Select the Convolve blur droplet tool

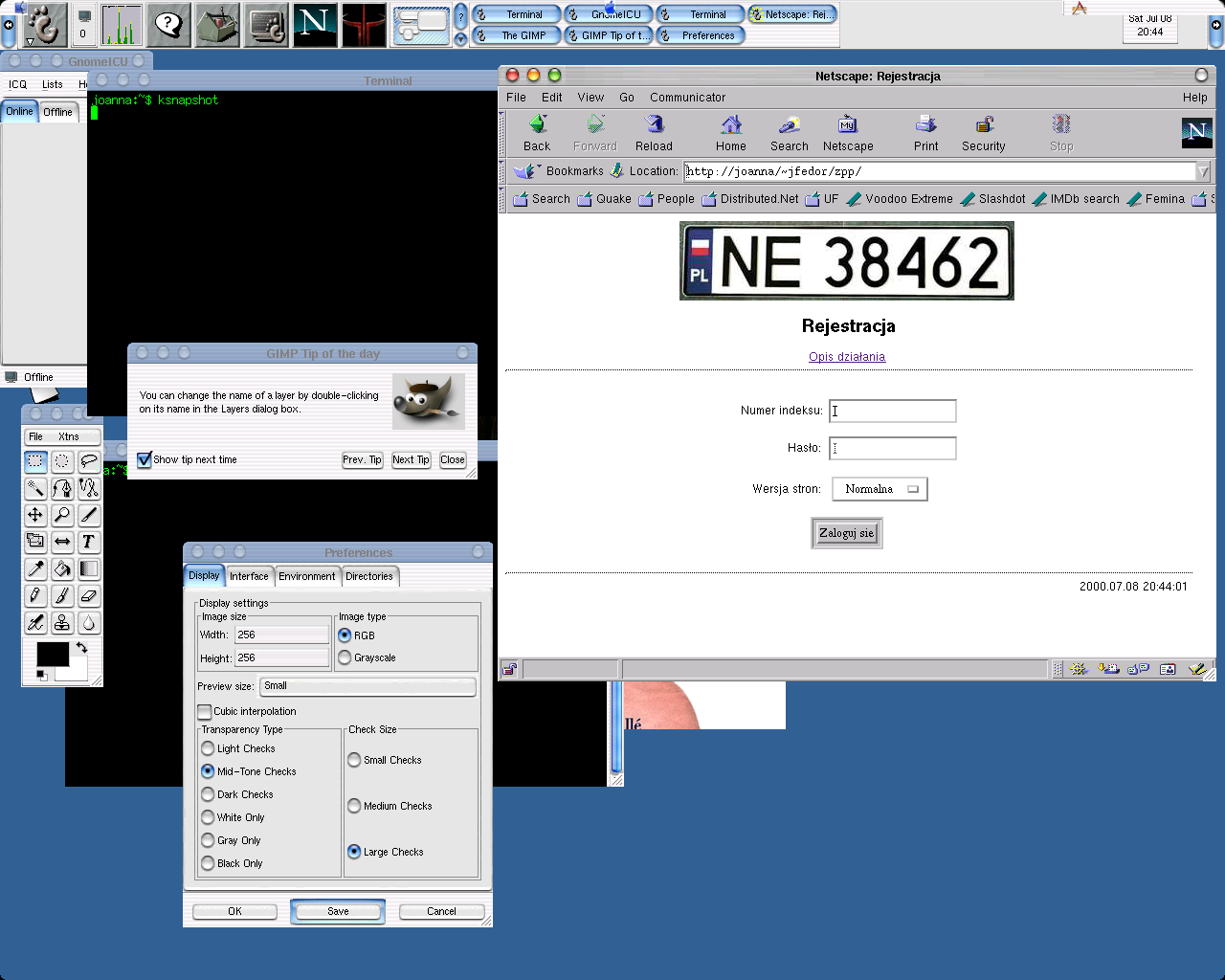[x=89, y=622]
